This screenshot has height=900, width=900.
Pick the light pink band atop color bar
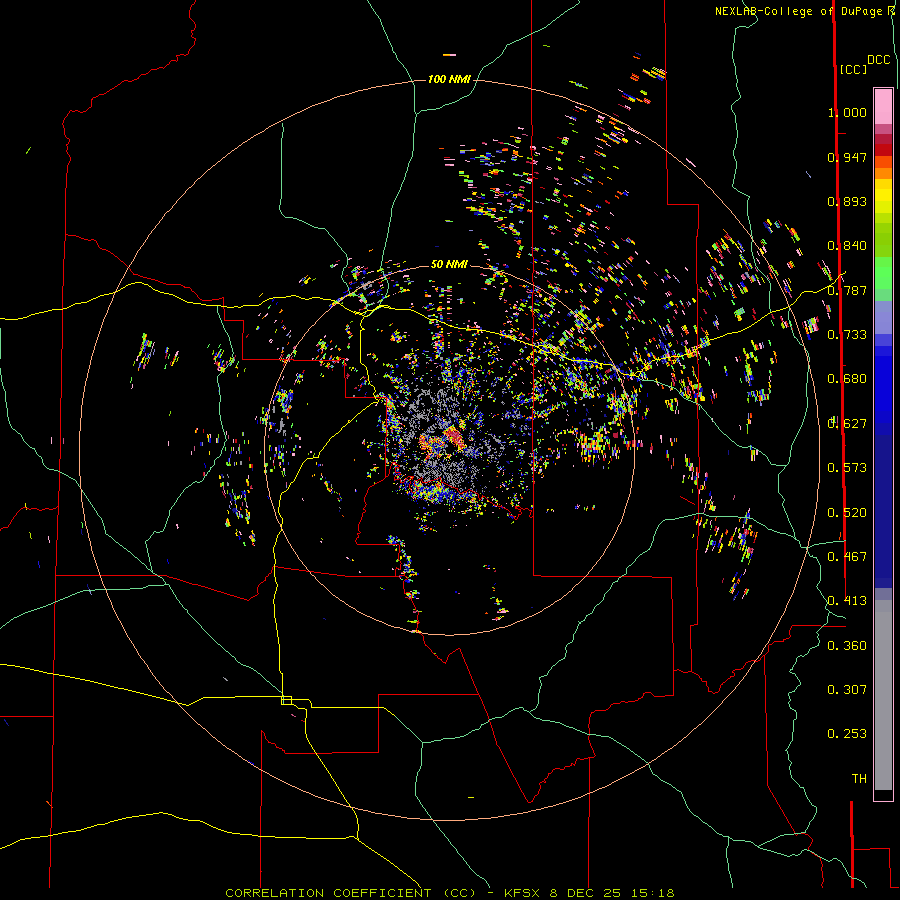tap(883, 107)
